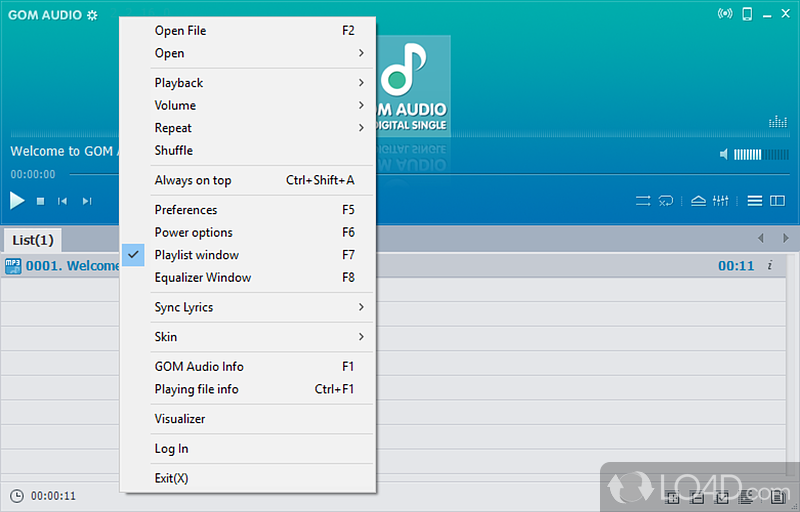Click the mobile device icon in the title bar
Image resolution: width=800 pixels, height=512 pixels.
pos(747,14)
